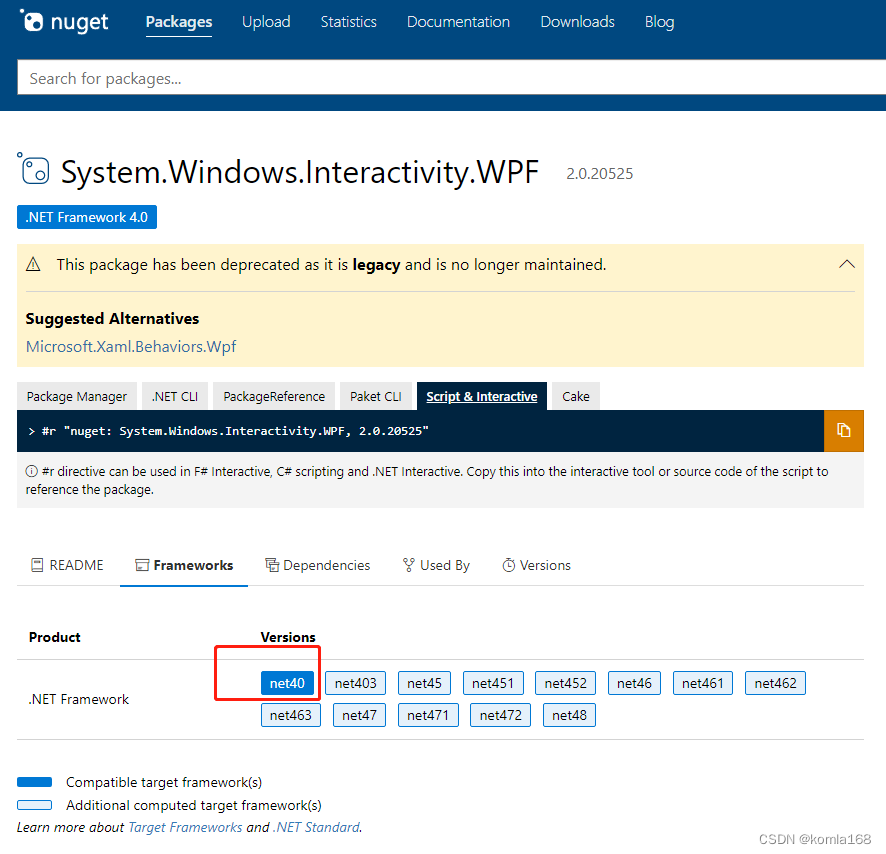The height and width of the screenshot is (854, 886).
Task: Open the Microsoft.Xaml.Behaviors.Wpf alternative package
Action: point(131,346)
